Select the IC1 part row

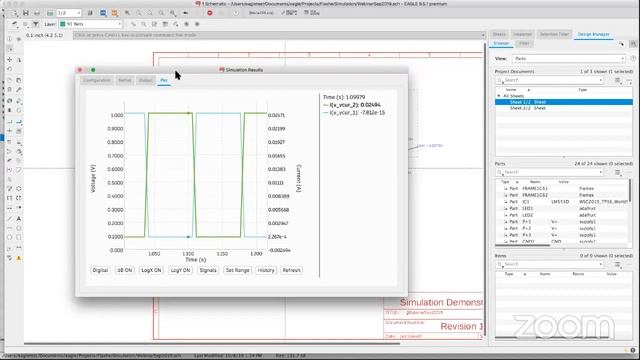coord(562,202)
